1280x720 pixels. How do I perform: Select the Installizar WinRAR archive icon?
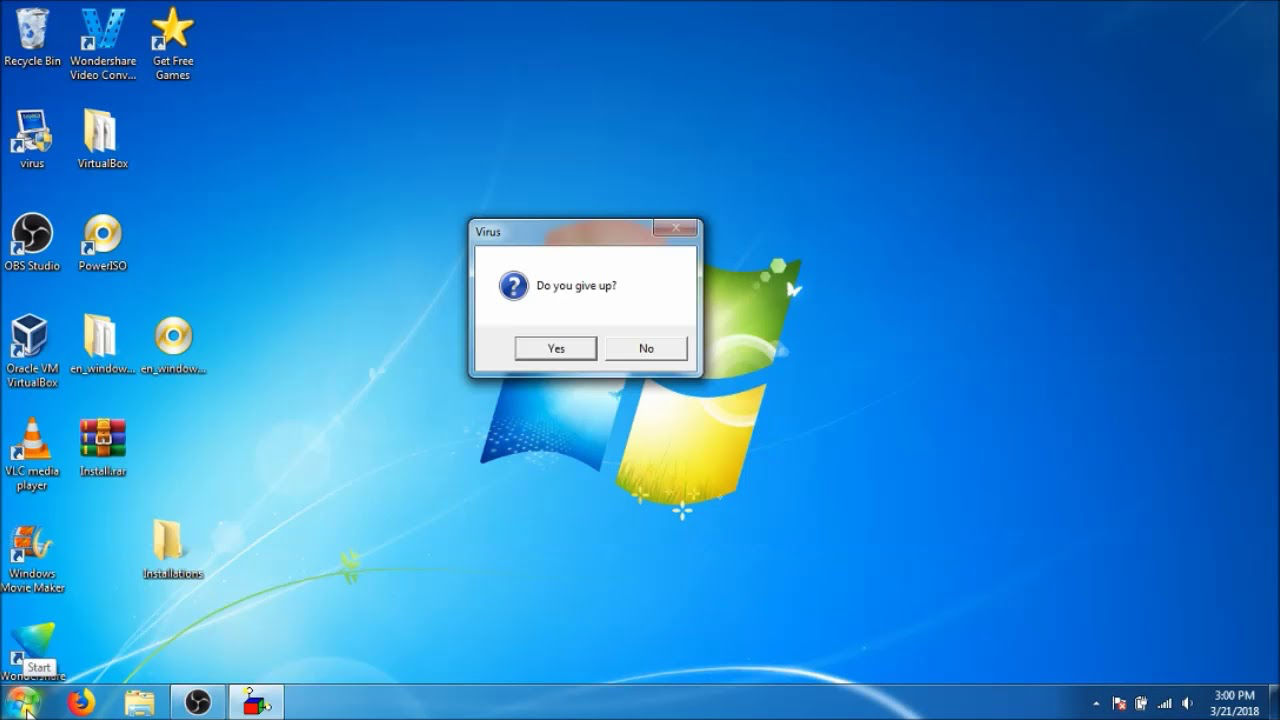coord(102,447)
